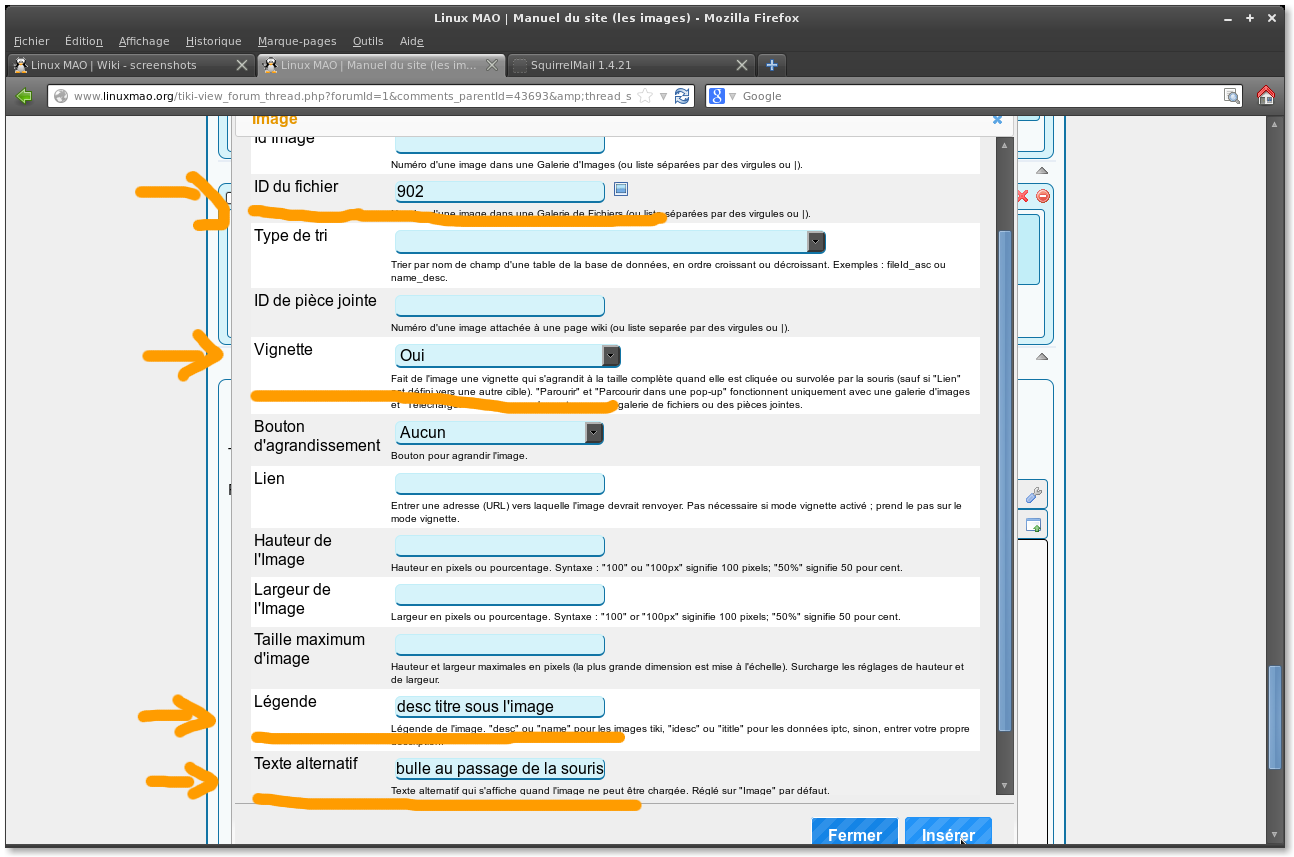Reload the current page

click(x=682, y=96)
